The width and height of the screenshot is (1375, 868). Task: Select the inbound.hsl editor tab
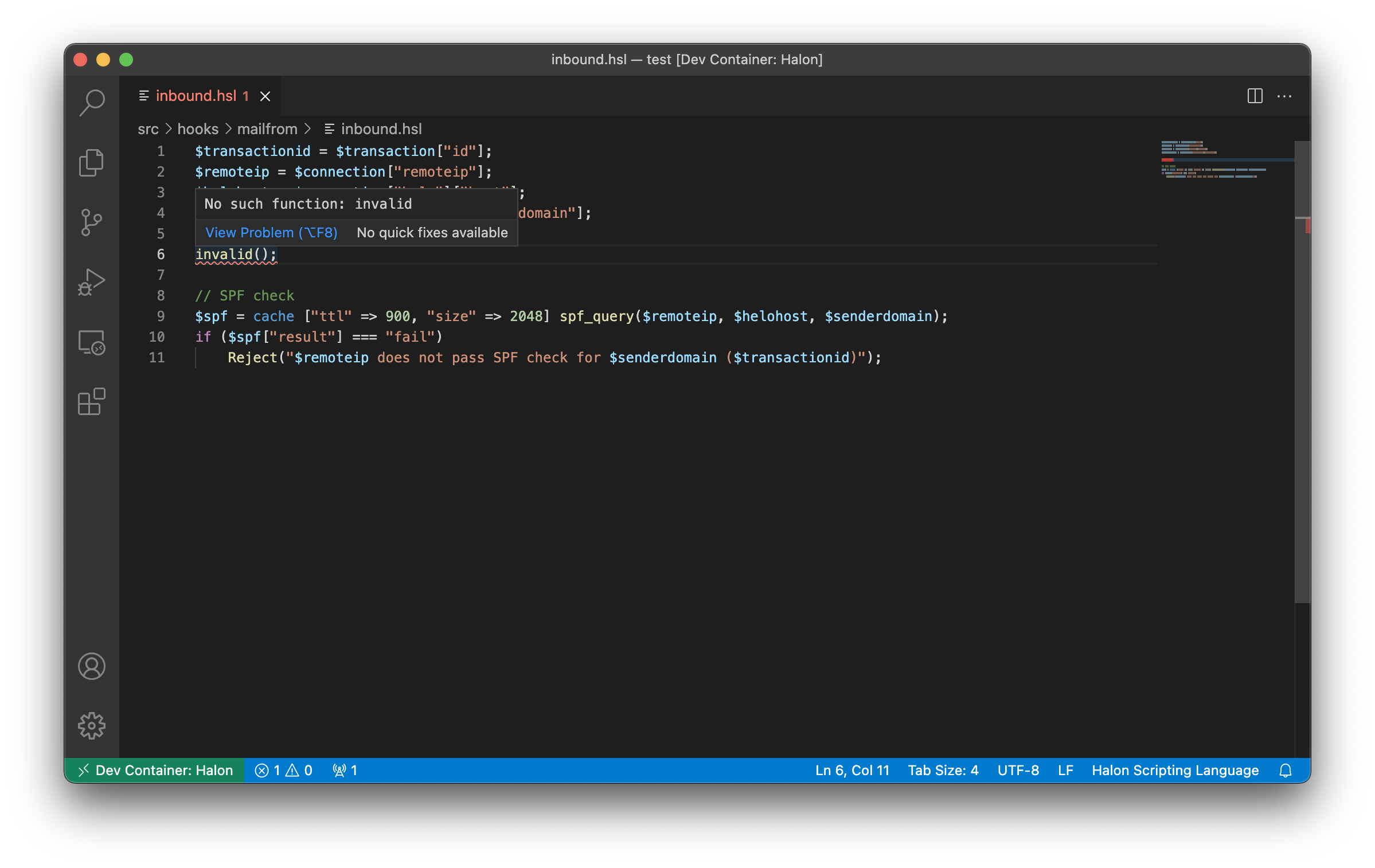click(x=200, y=96)
